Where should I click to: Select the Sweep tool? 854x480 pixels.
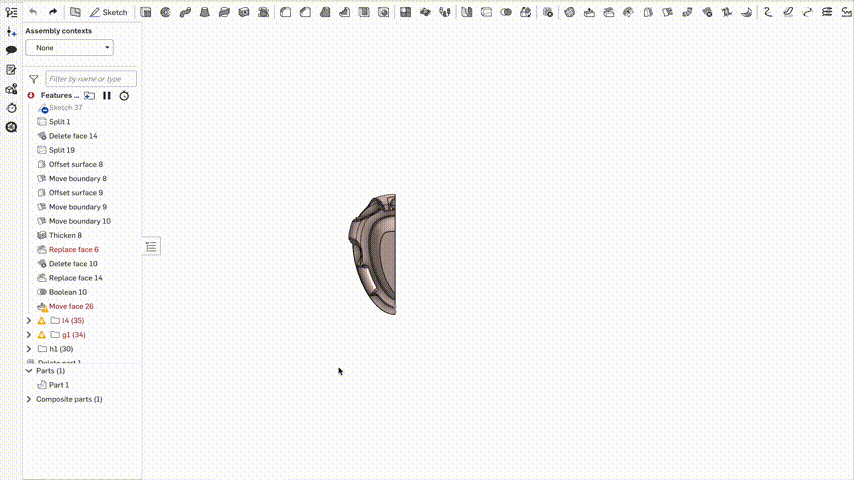185,12
